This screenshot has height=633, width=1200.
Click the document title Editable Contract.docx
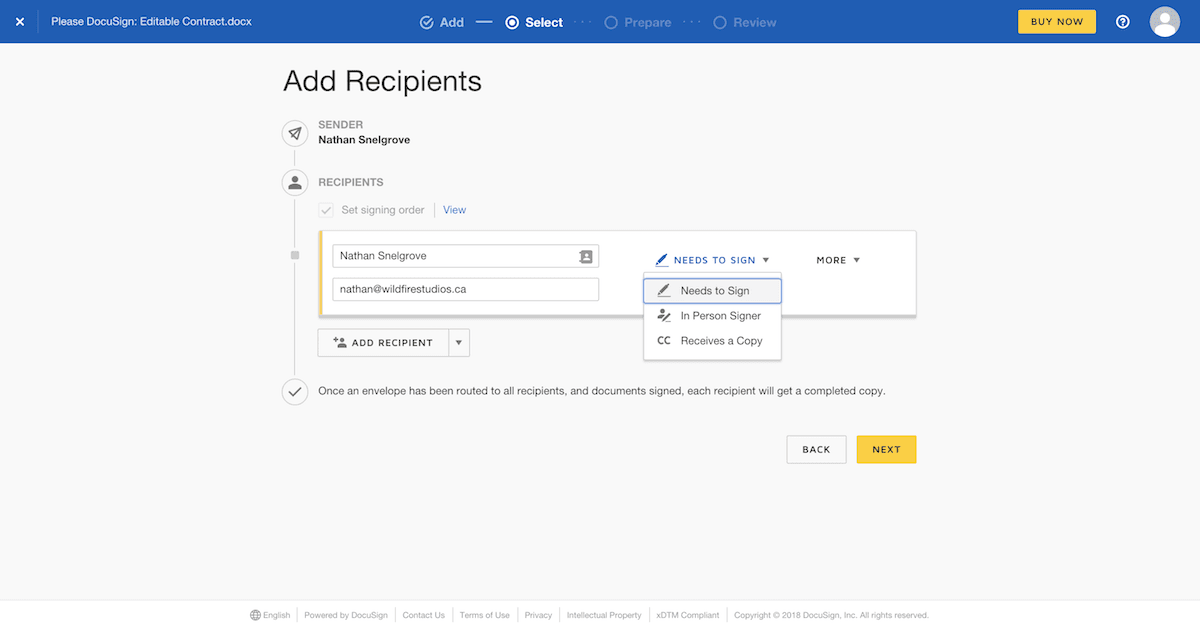point(151,21)
